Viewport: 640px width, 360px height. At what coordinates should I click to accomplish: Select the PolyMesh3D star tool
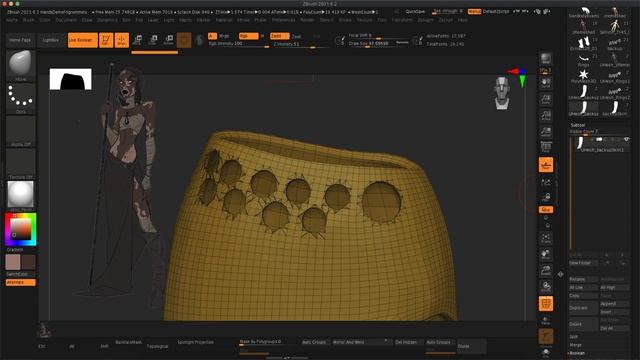coord(584,76)
